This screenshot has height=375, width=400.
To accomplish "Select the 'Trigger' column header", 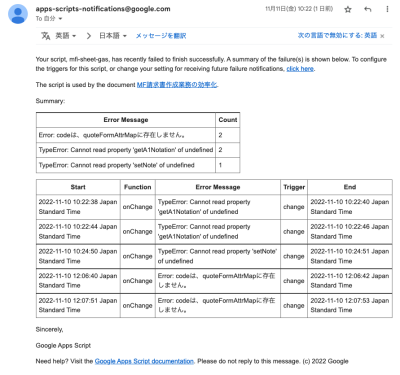I will [x=294, y=187].
